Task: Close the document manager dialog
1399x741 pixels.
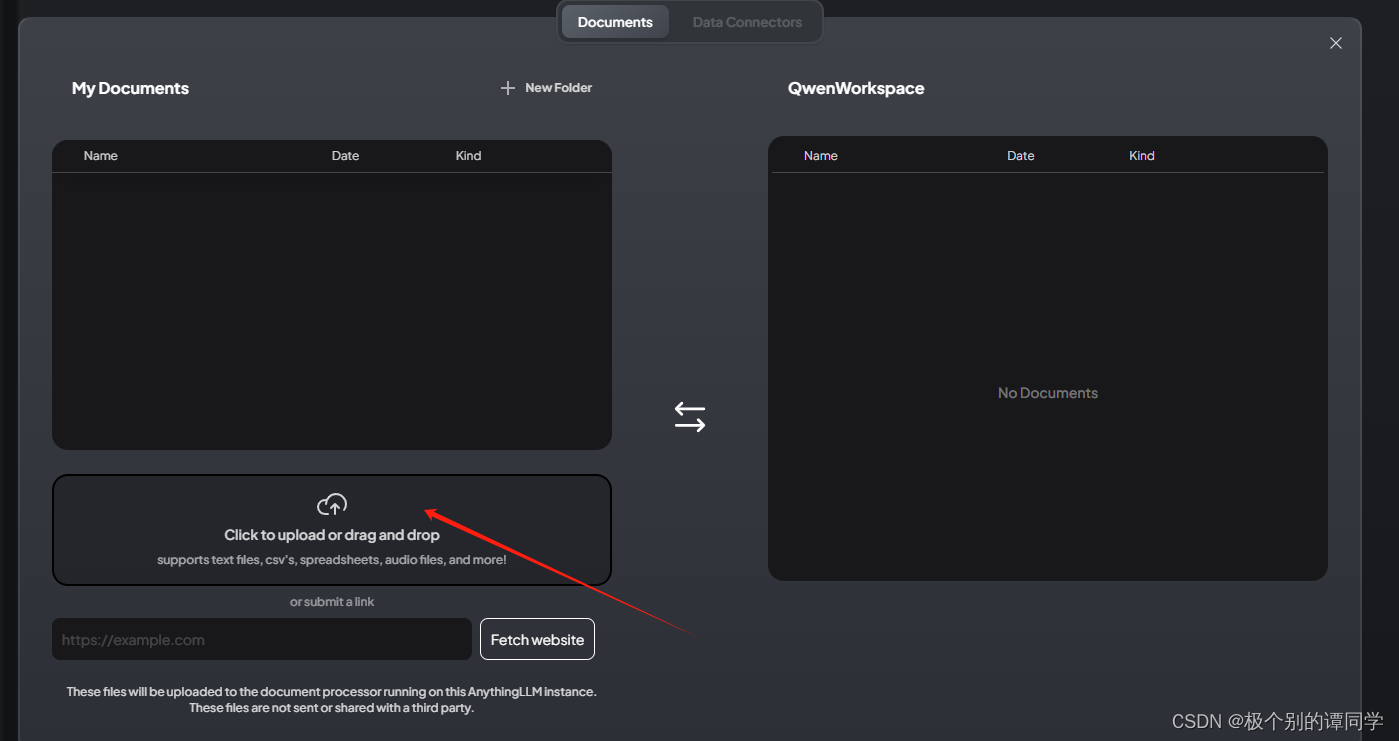Action: 1335,43
